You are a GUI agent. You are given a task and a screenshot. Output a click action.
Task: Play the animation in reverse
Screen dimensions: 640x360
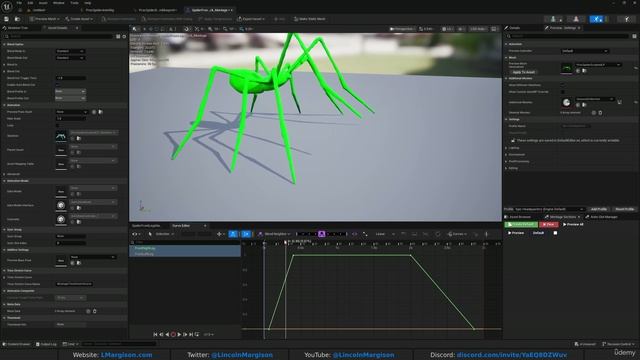click(x=167, y=334)
